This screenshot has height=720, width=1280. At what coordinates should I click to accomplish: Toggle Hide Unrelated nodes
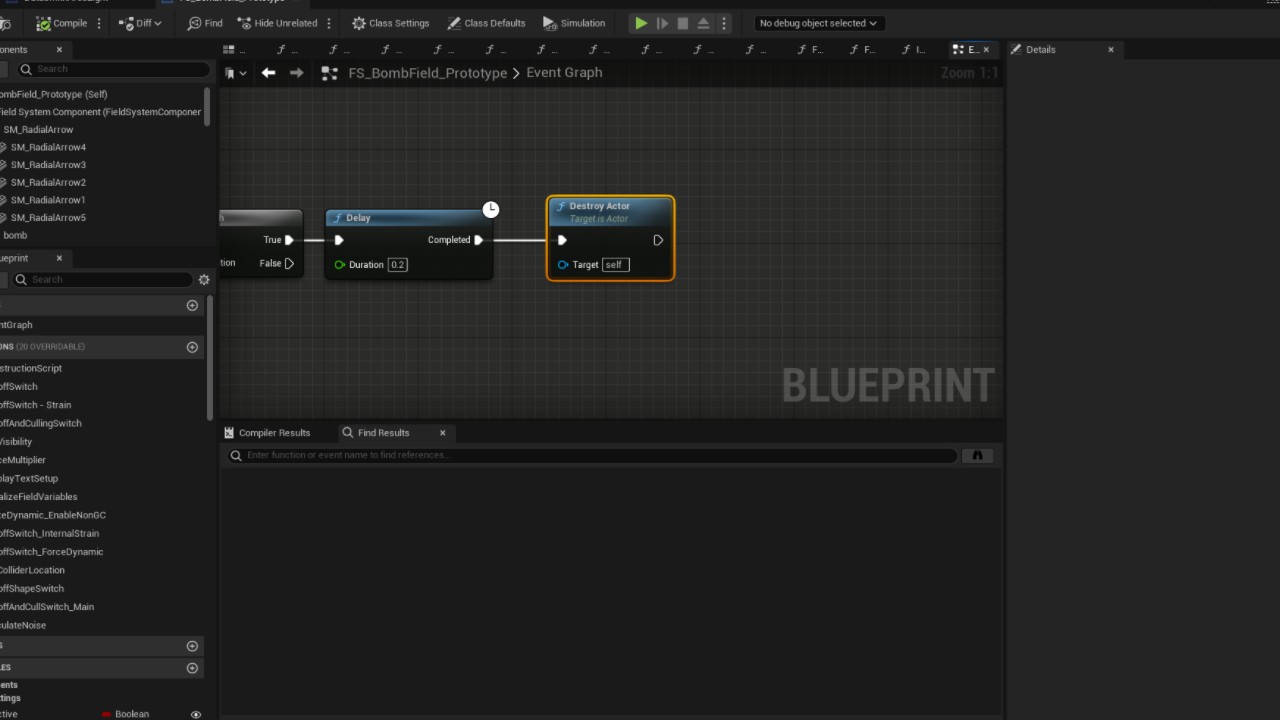pyautogui.click(x=277, y=23)
